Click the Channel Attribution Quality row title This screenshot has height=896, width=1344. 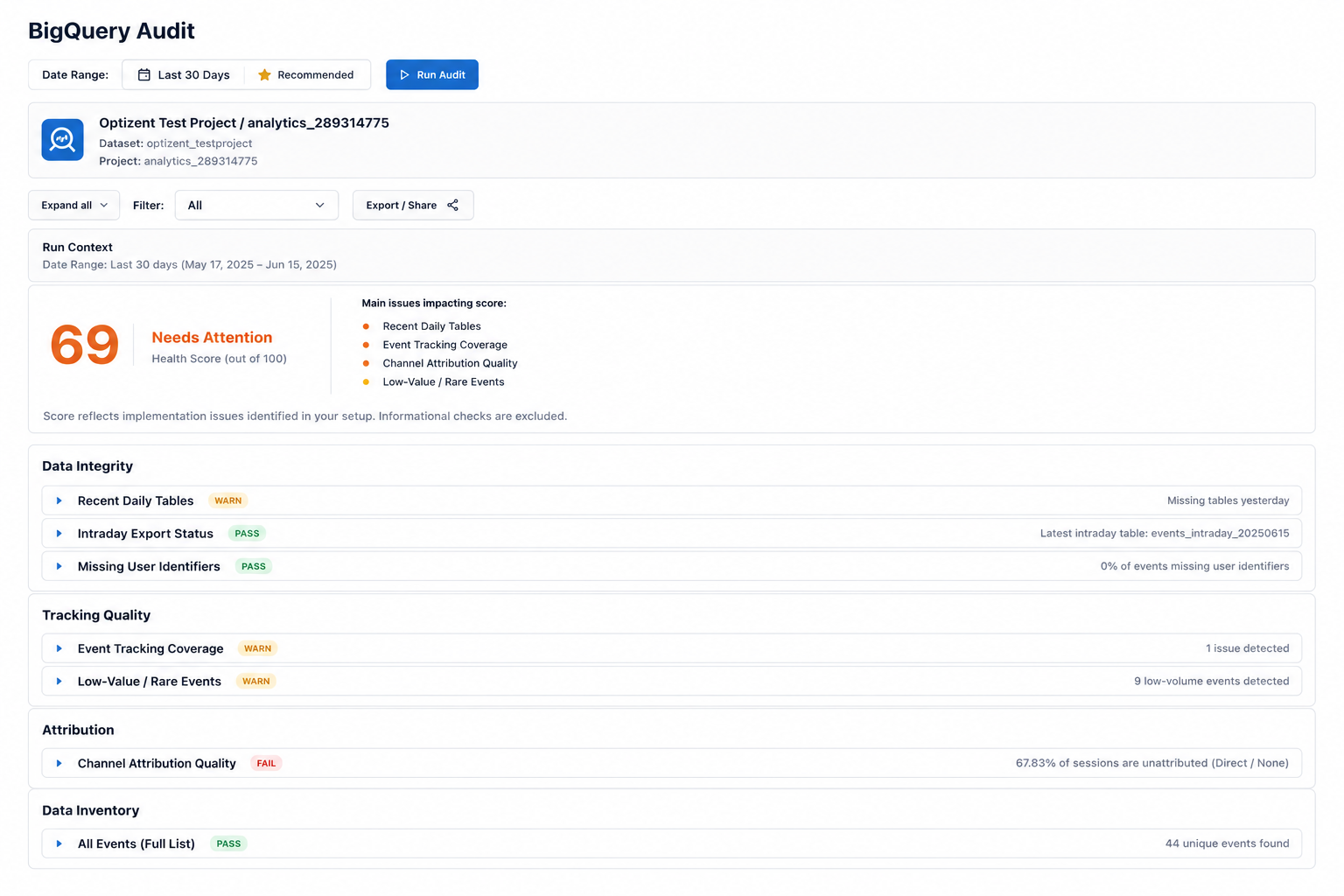[x=157, y=763]
